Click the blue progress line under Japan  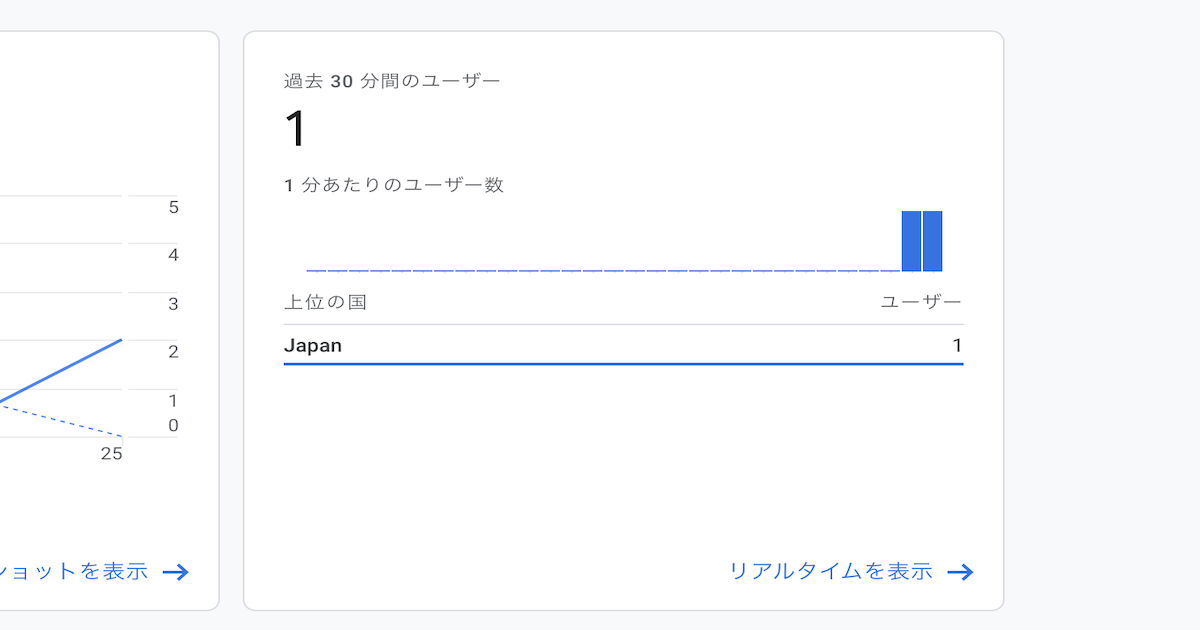(x=623, y=364)
